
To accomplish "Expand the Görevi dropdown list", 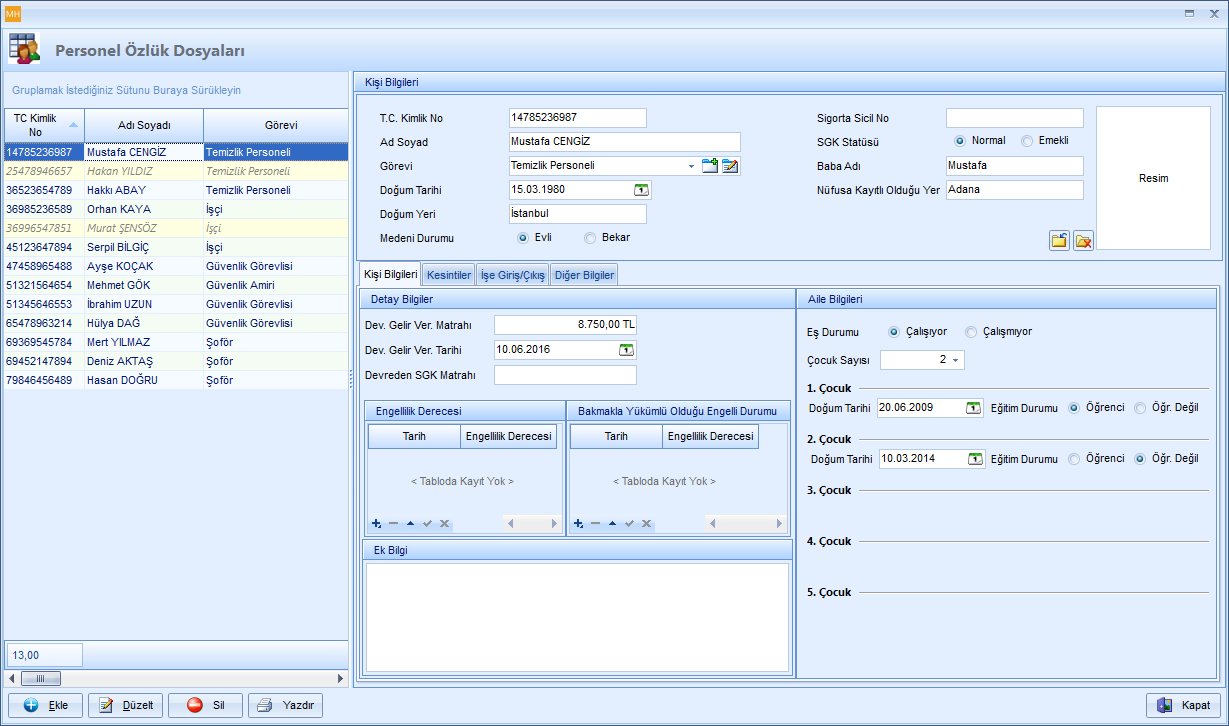I will coord(691,166).
